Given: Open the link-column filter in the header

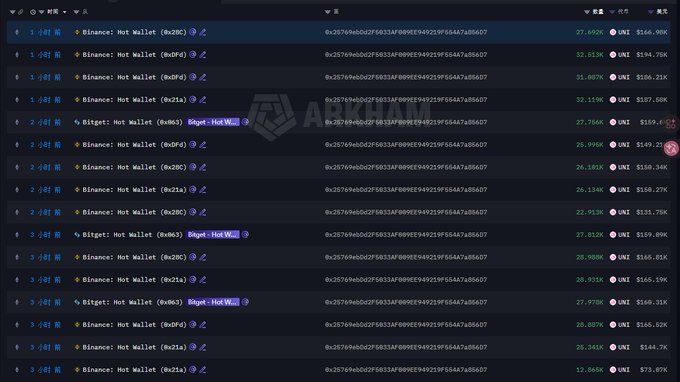Looking at the screenshot, I should click(x=13, y=12).
